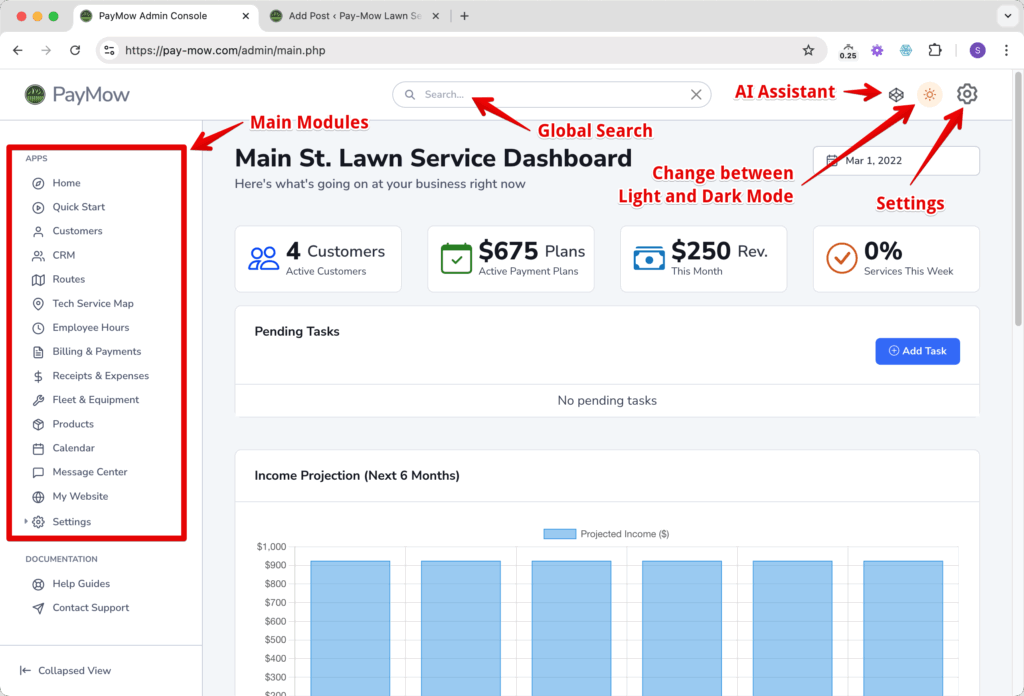Viewport: 1024px width, 696px height.
Task: Open a new browser tab
Action: point(464,16)
